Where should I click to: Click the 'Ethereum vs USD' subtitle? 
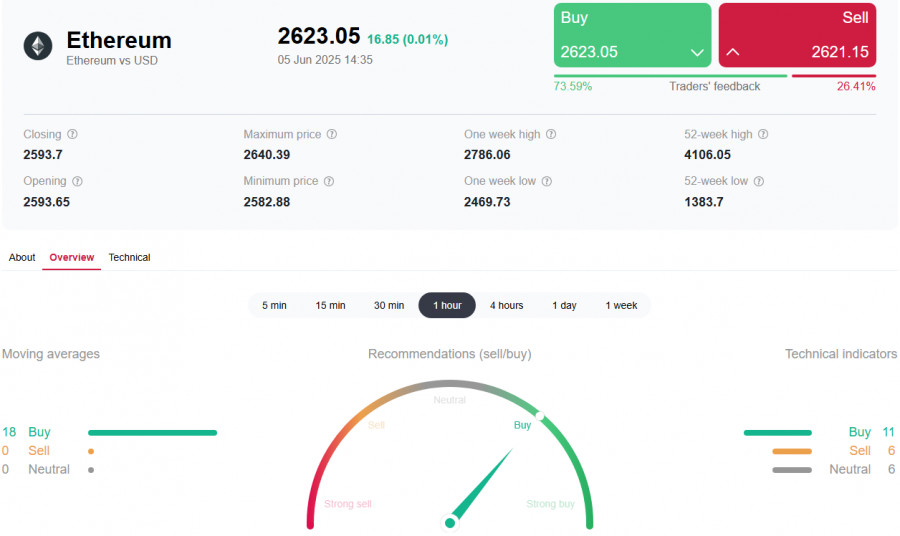(x=112, y=61)
